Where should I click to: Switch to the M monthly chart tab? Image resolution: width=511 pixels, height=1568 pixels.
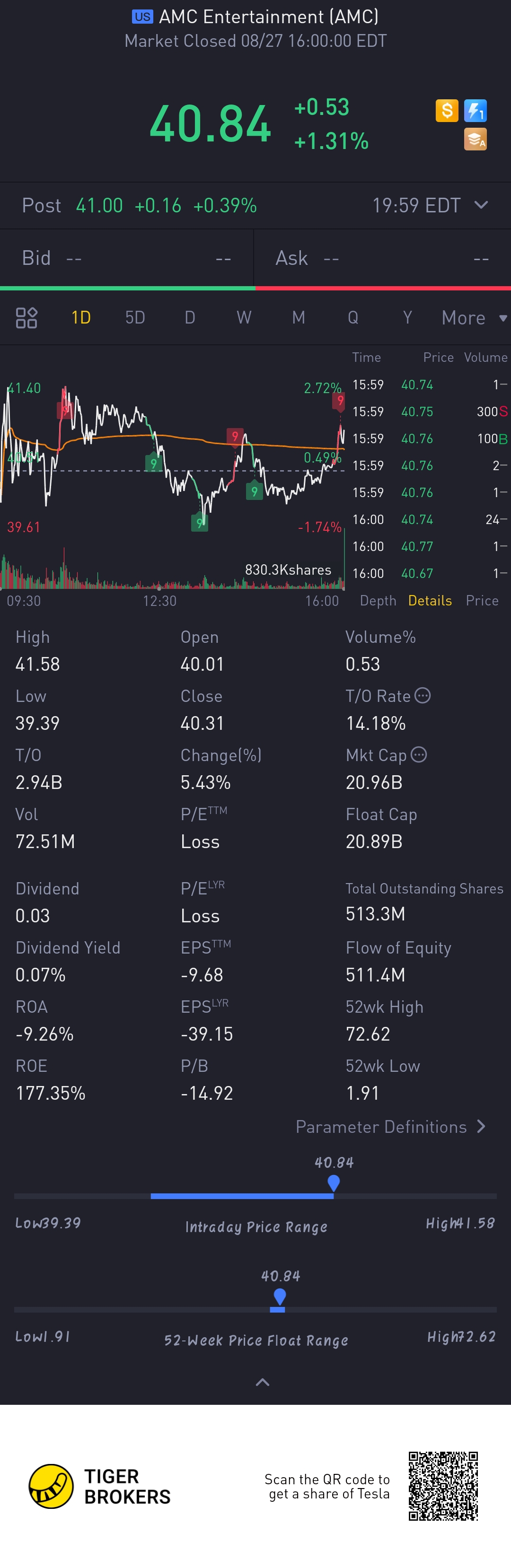(299, 318)
